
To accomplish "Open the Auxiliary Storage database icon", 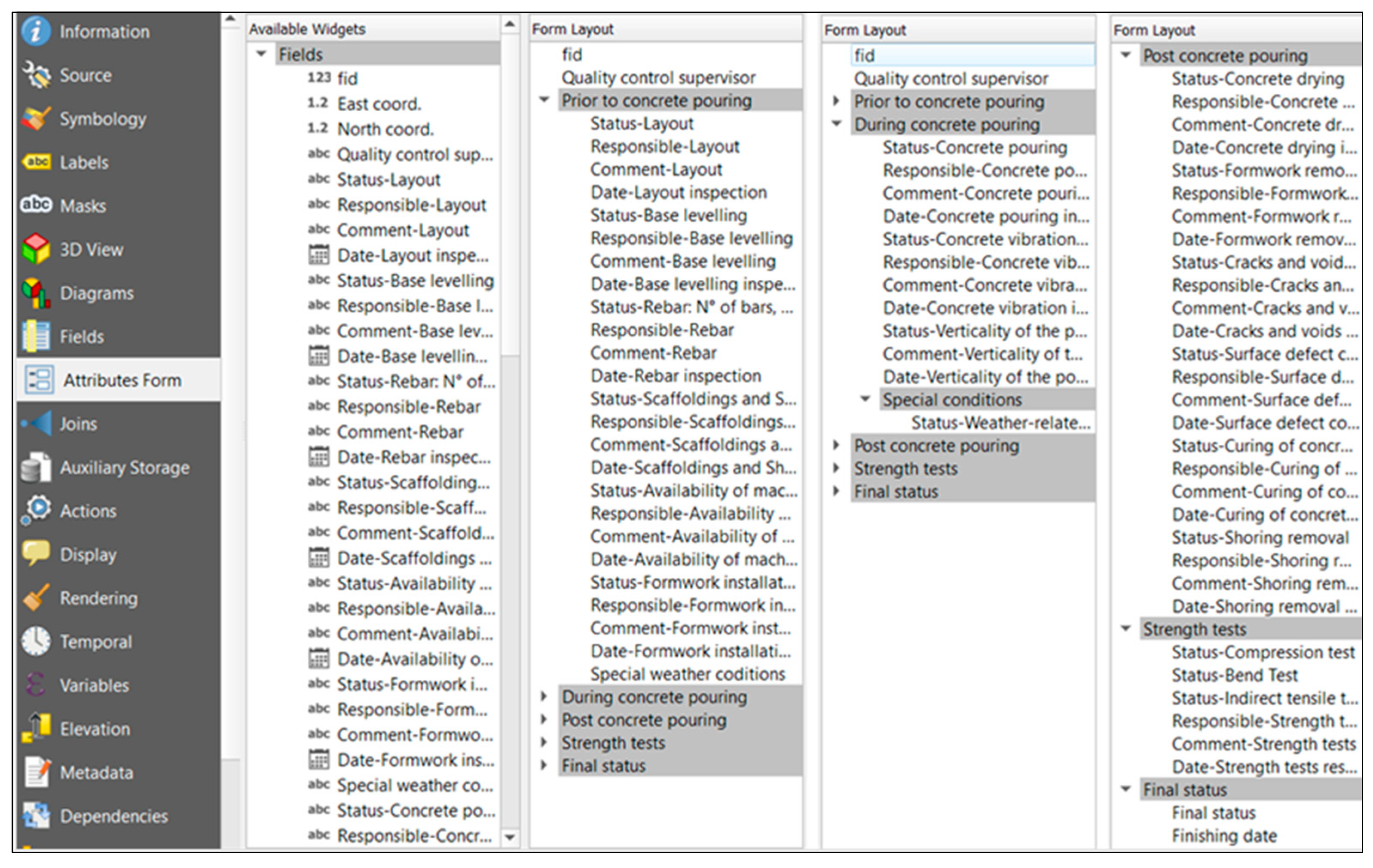I will 35,467.
